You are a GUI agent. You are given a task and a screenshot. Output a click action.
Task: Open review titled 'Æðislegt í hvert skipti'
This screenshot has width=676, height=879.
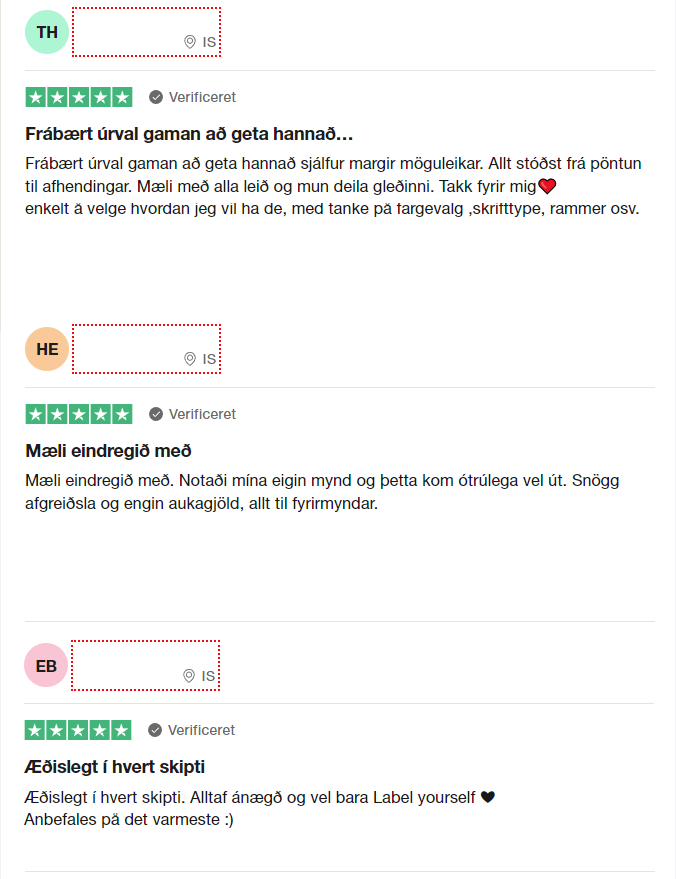(x=114, y=767)
